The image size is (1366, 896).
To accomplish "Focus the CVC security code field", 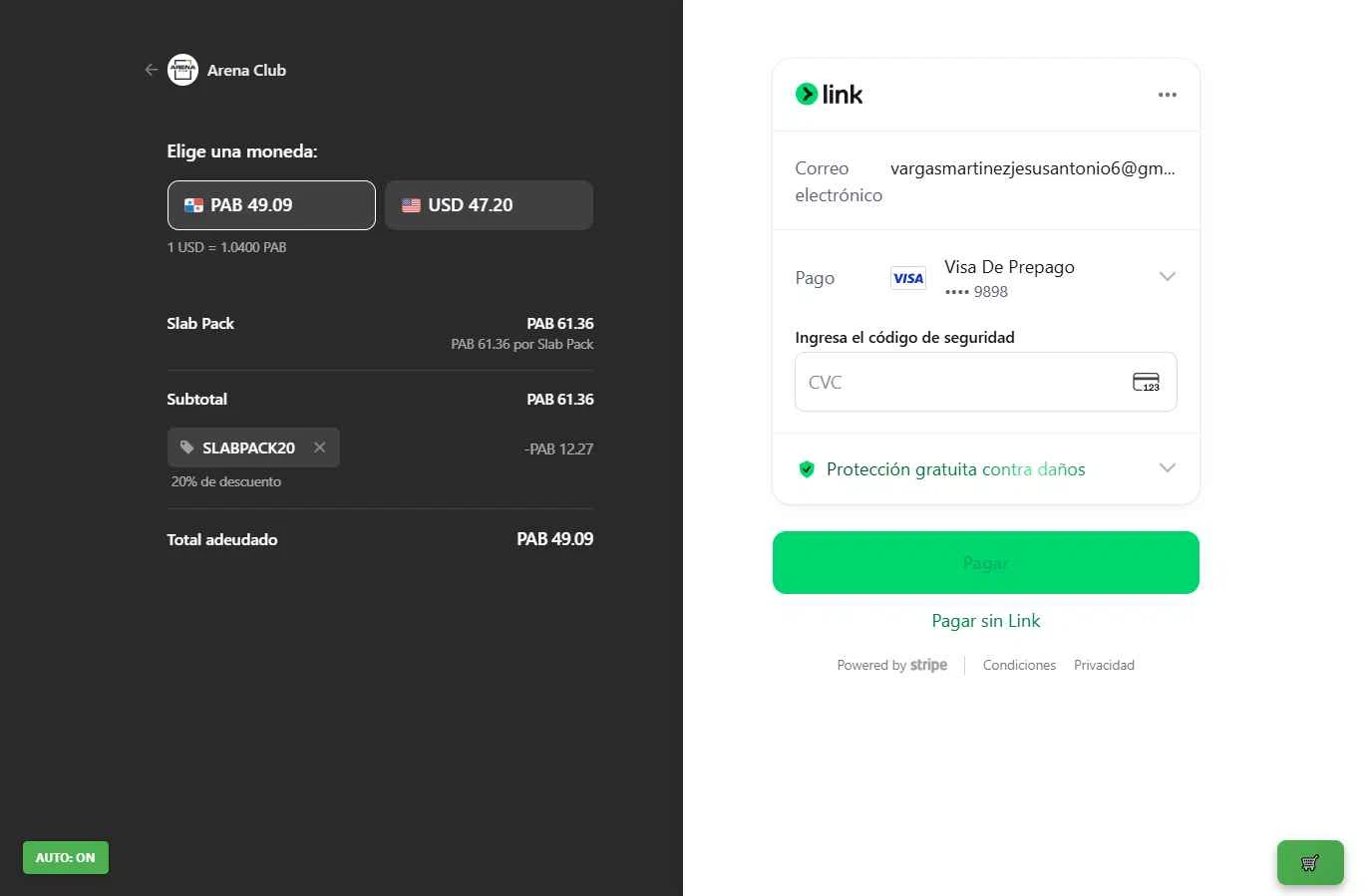I will tap(985, 382).
